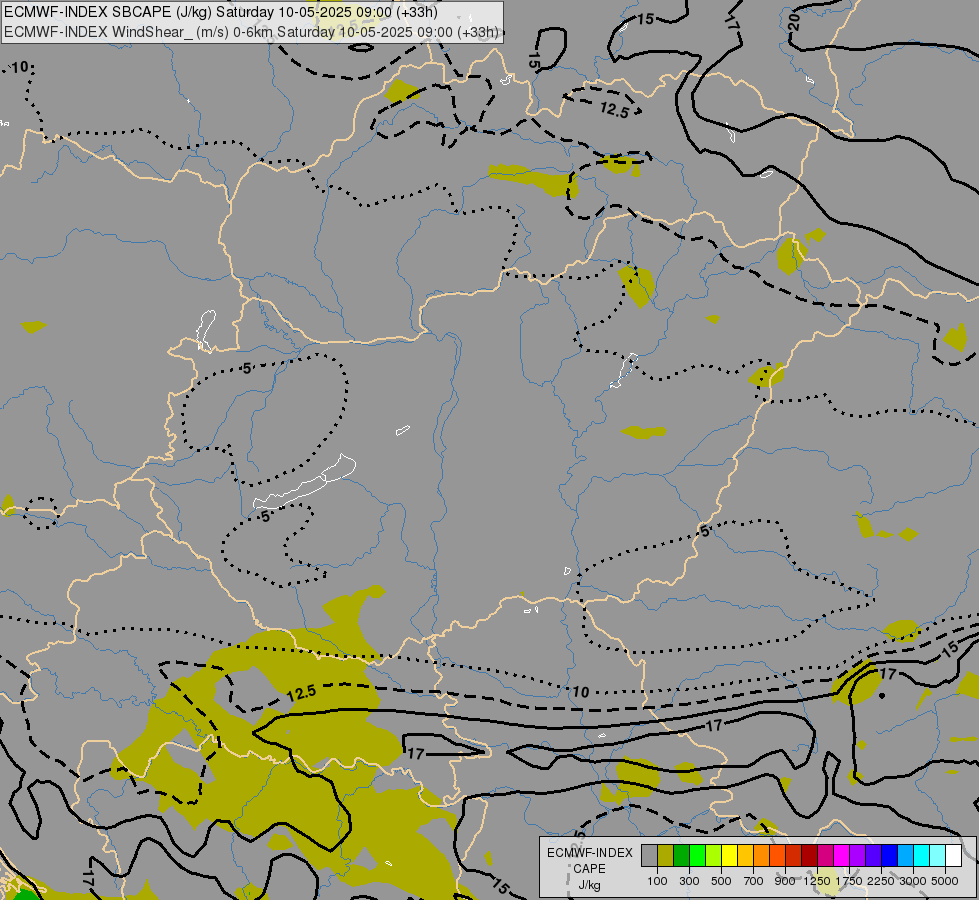Screen dimensions: 979x900
Task: Click the olive swatch in the CAPE legend
Action: [666, 856]
